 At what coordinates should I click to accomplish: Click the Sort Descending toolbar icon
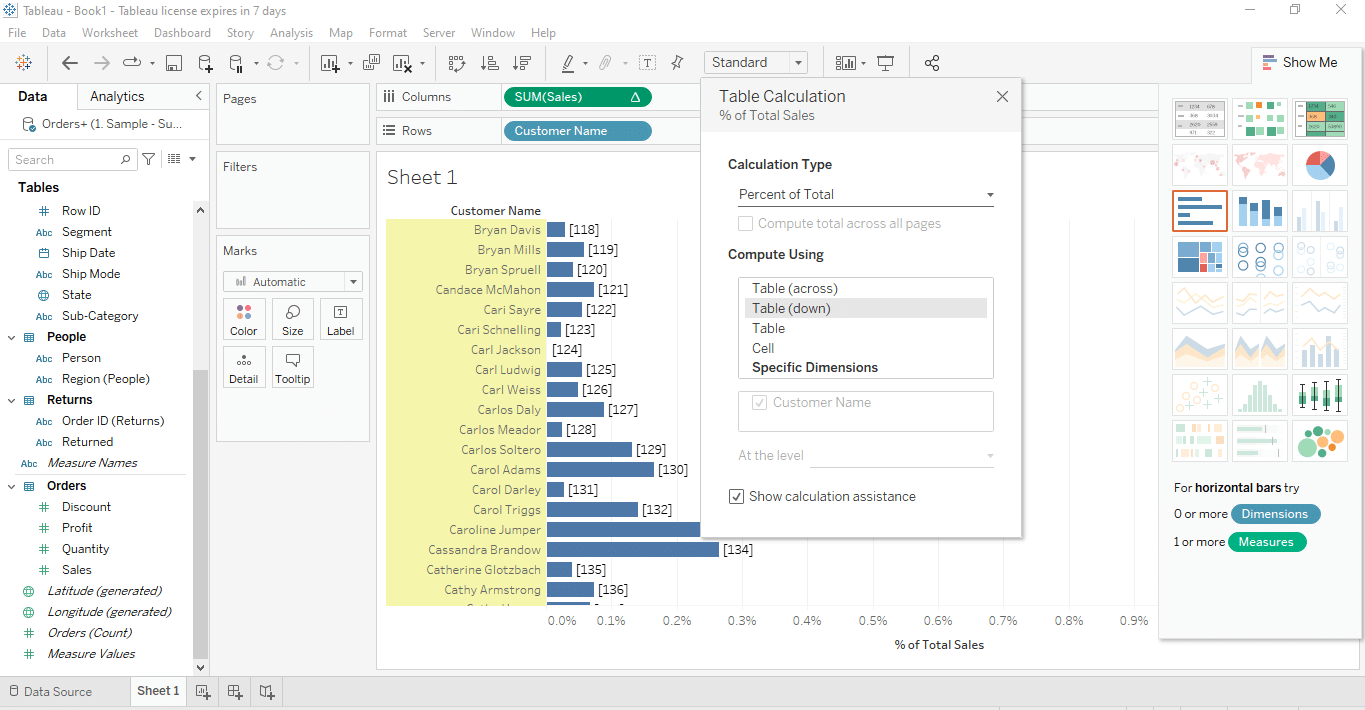point(521,62)
